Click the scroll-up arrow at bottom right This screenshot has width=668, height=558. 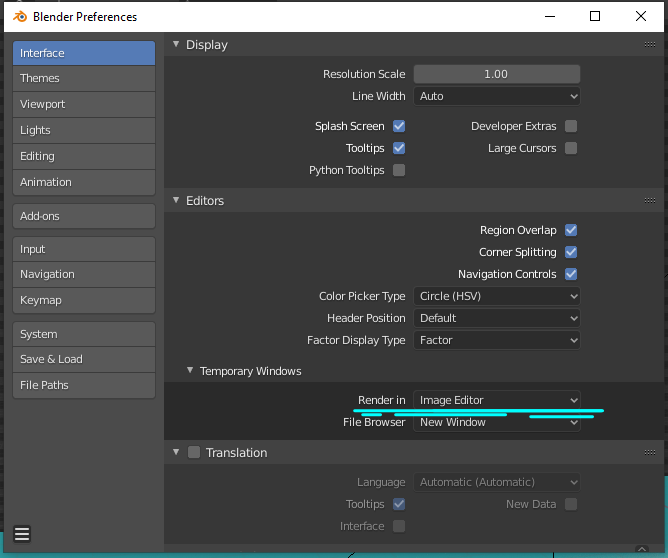point(642,549)
